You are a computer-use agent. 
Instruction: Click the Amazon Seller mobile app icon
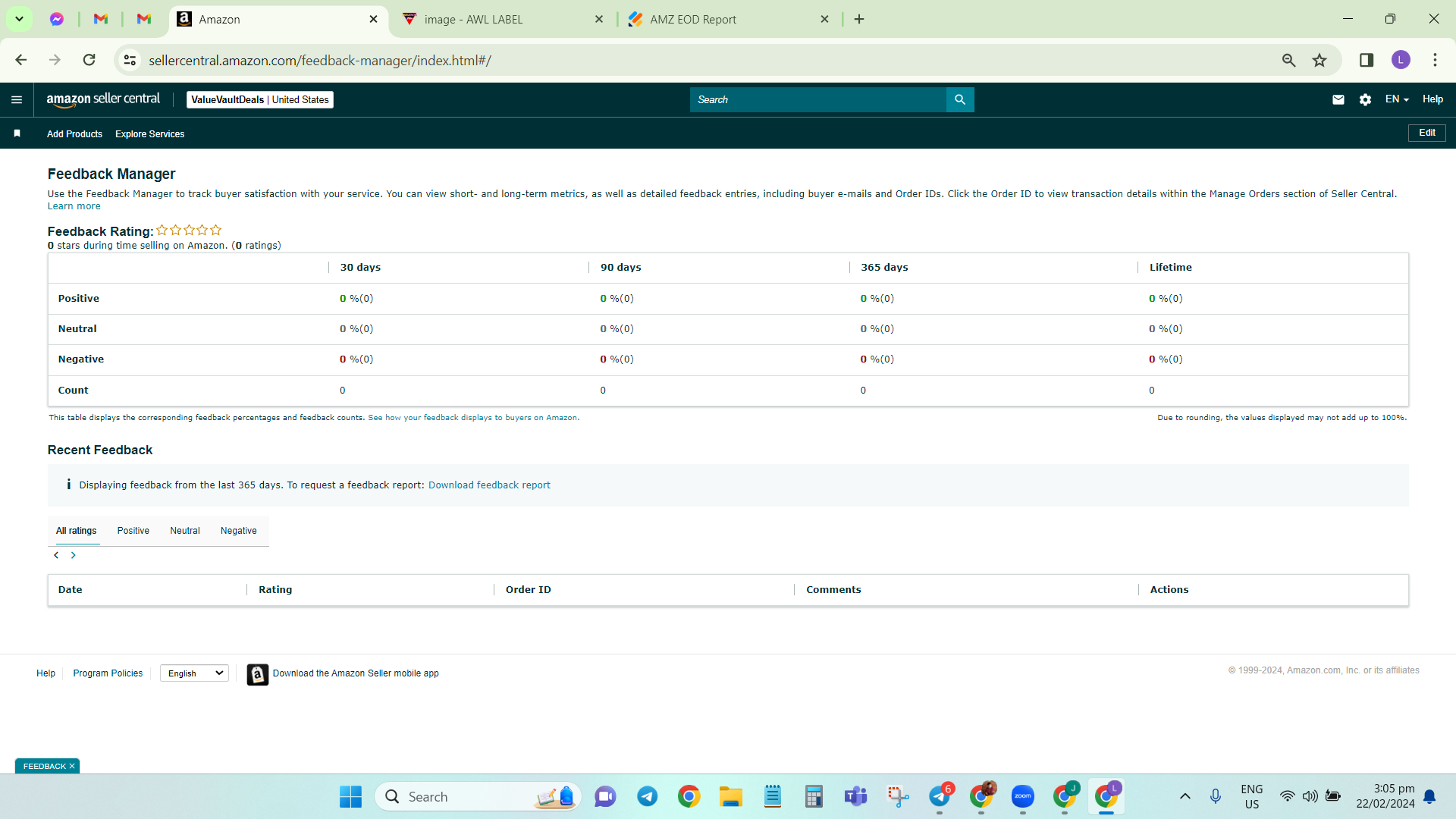[258, 674]
